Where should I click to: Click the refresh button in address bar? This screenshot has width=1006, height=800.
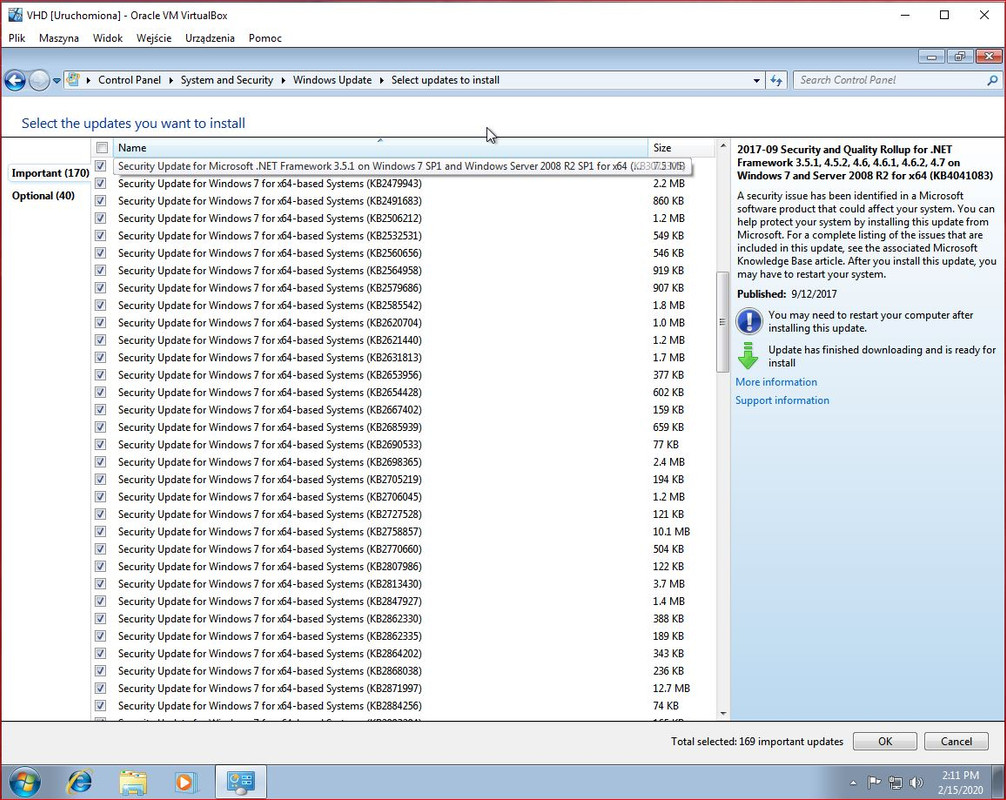pyautogui.click(x=776, y=80)
